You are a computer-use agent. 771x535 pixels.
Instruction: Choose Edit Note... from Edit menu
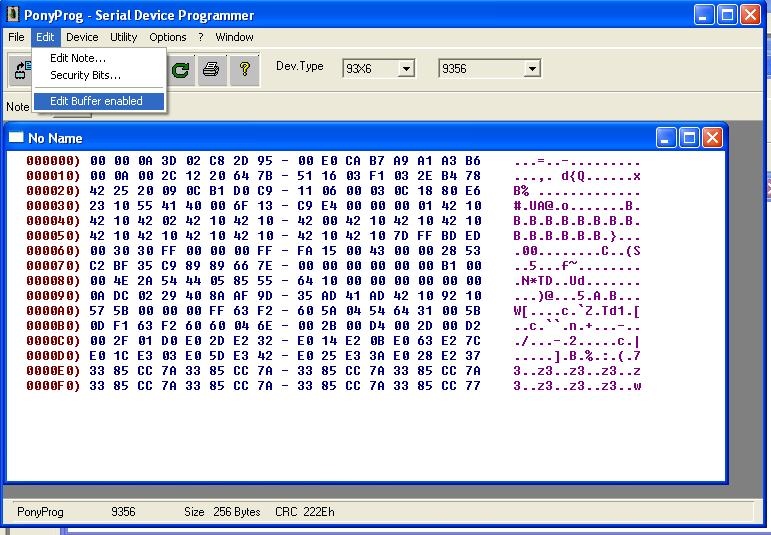(x=98, y=58)
